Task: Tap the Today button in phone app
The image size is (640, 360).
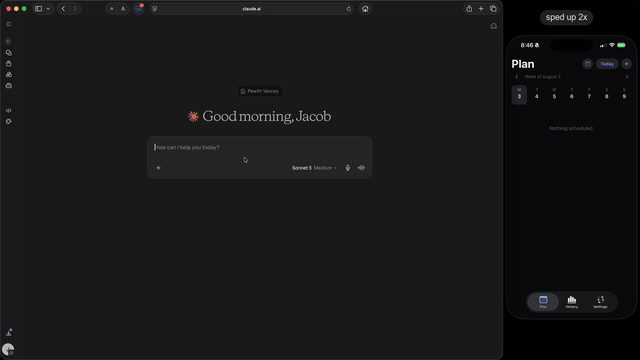Action: pos(607,64)
